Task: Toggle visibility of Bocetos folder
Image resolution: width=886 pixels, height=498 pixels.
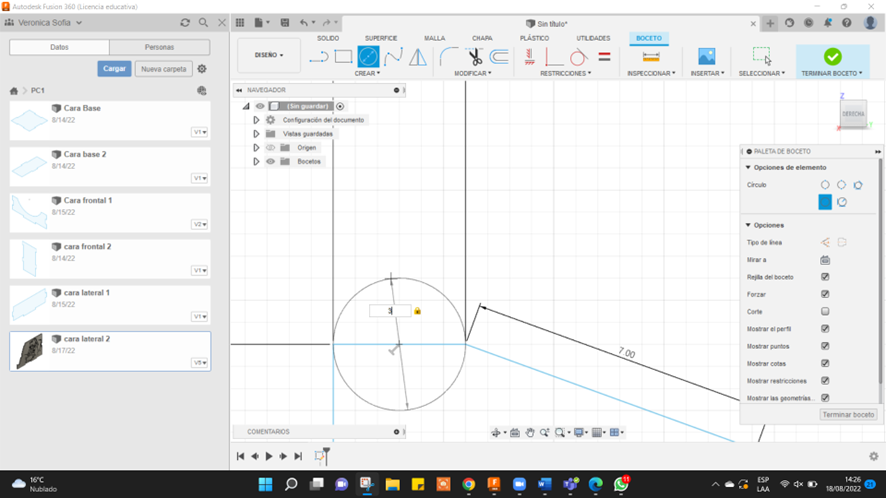Action: (x=271, y=162)
